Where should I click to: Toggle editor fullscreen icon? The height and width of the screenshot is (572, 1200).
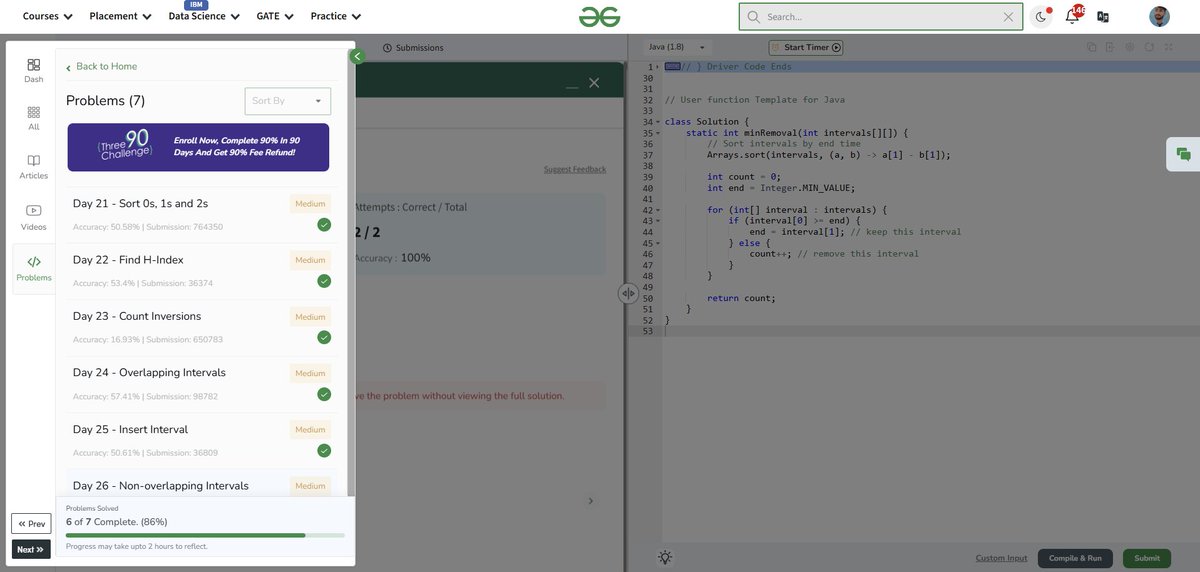[x=1170, y=47]
